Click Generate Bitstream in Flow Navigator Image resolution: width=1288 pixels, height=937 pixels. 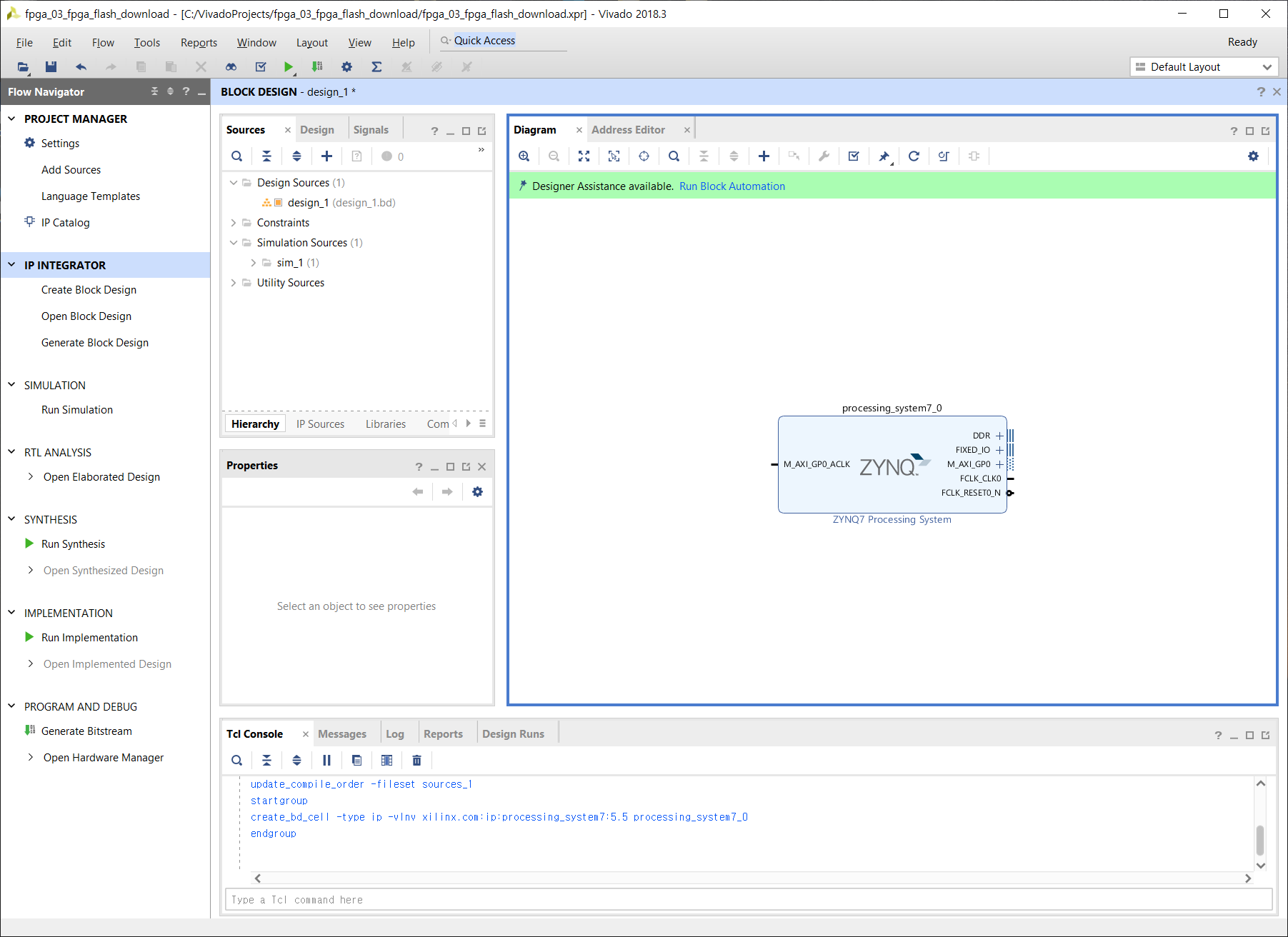86,731
